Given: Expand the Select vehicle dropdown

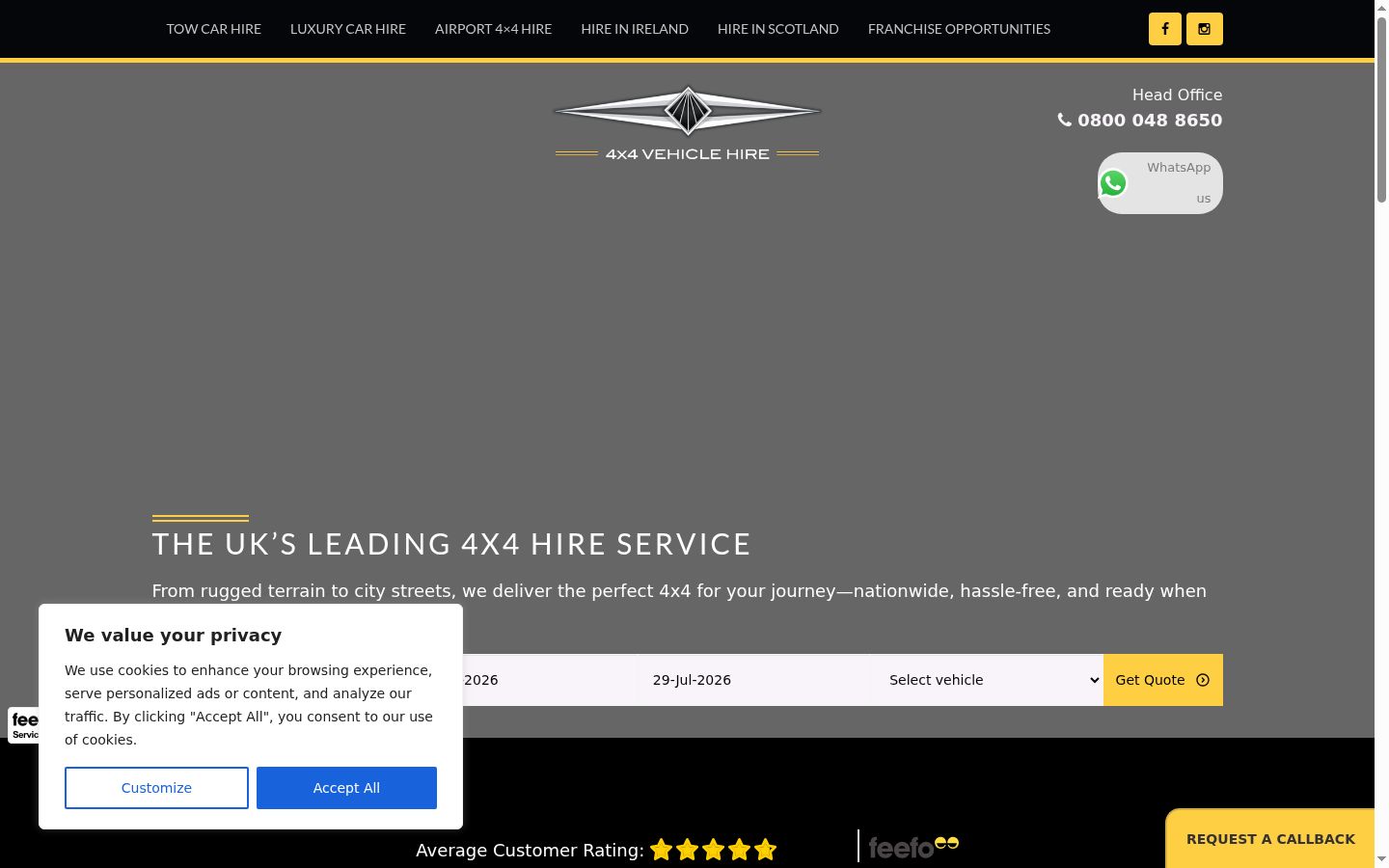Looking at the screenshot, I should point(987,680).
